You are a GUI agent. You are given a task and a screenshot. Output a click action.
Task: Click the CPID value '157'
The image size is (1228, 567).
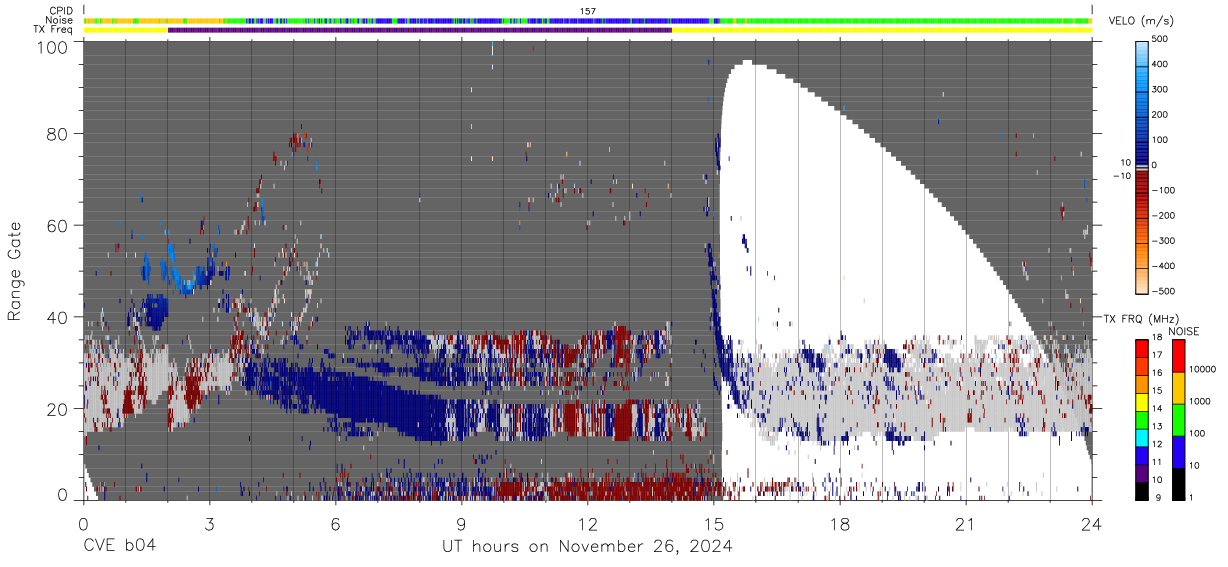(588, 11)
